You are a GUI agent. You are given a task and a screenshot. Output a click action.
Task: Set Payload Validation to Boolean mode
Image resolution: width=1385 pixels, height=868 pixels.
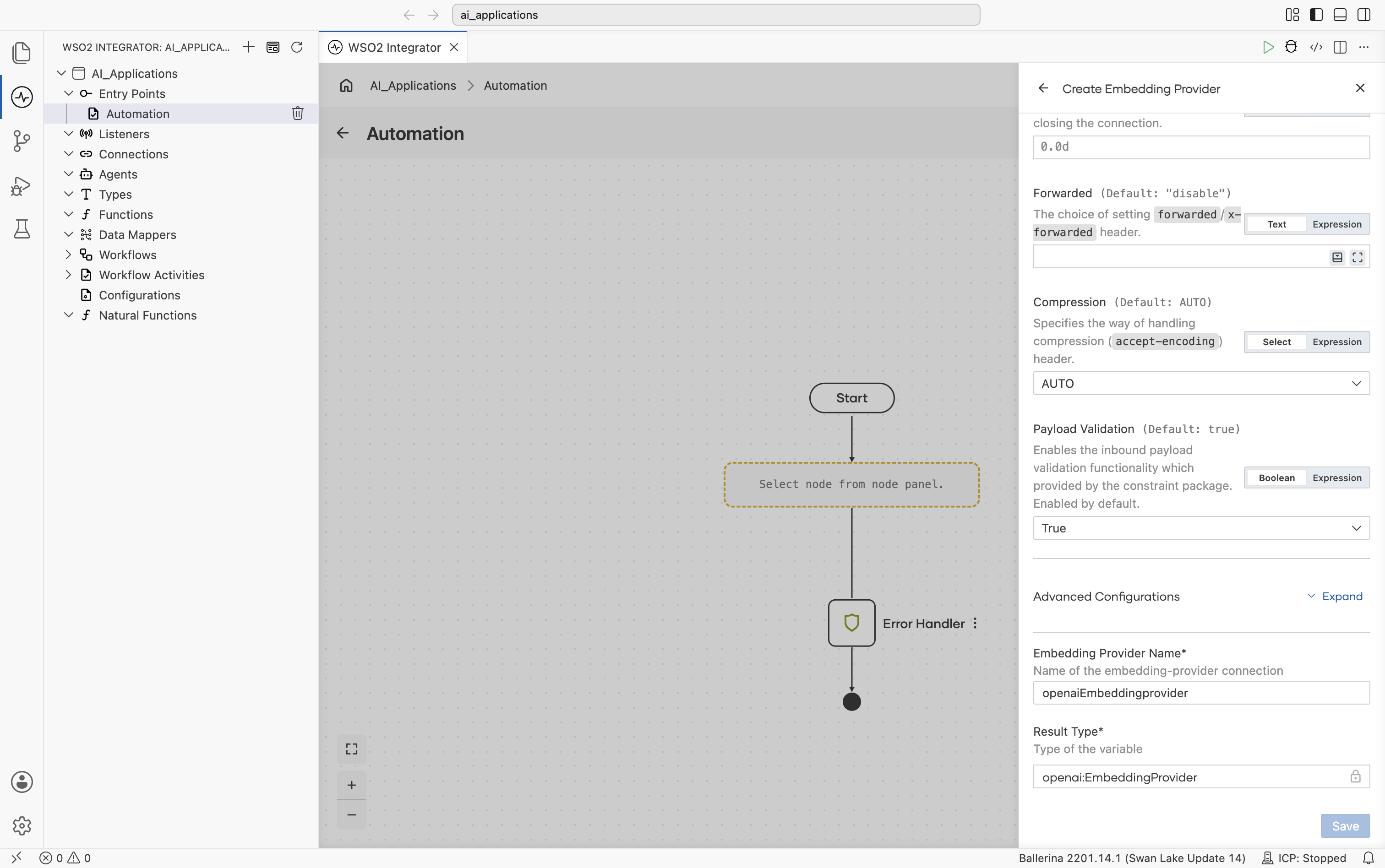coord(1276,478)
